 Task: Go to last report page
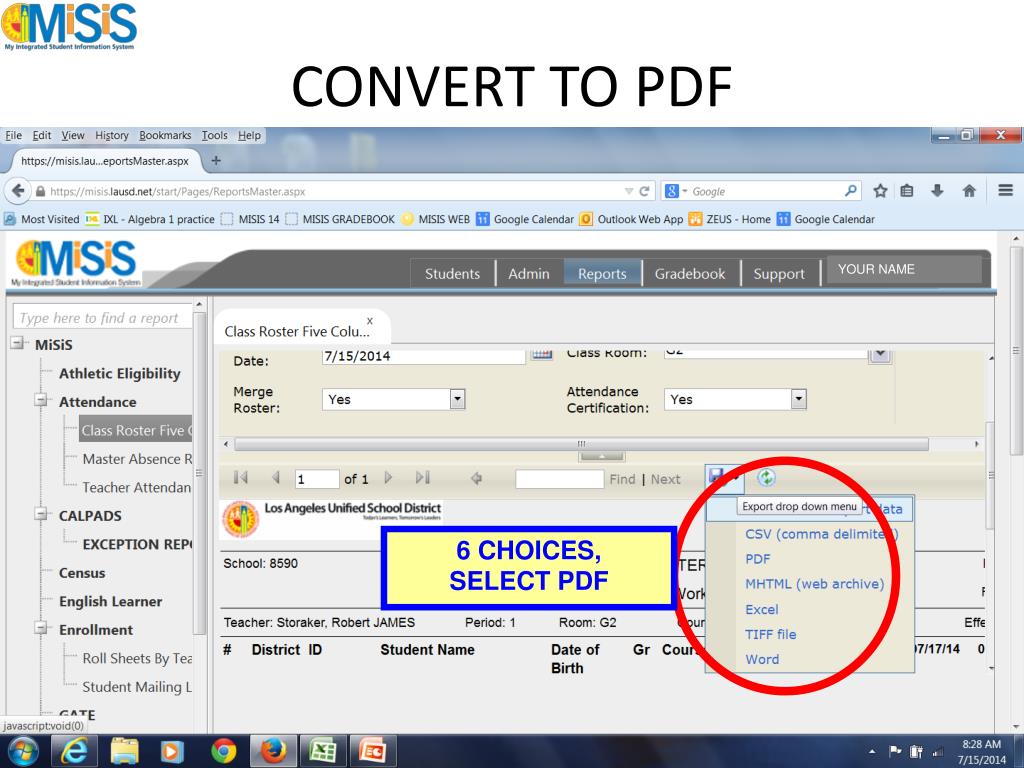(x=423, y=478)
